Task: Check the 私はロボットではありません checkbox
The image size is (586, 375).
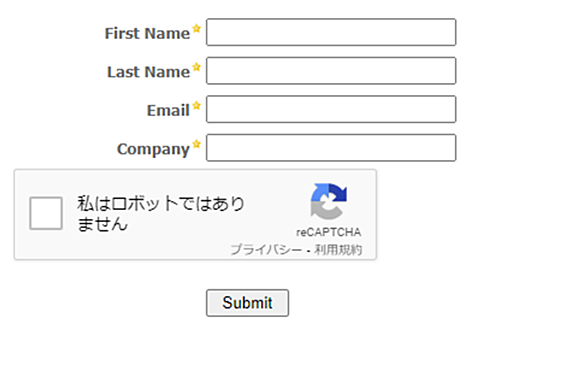Action: pos(46,213)
